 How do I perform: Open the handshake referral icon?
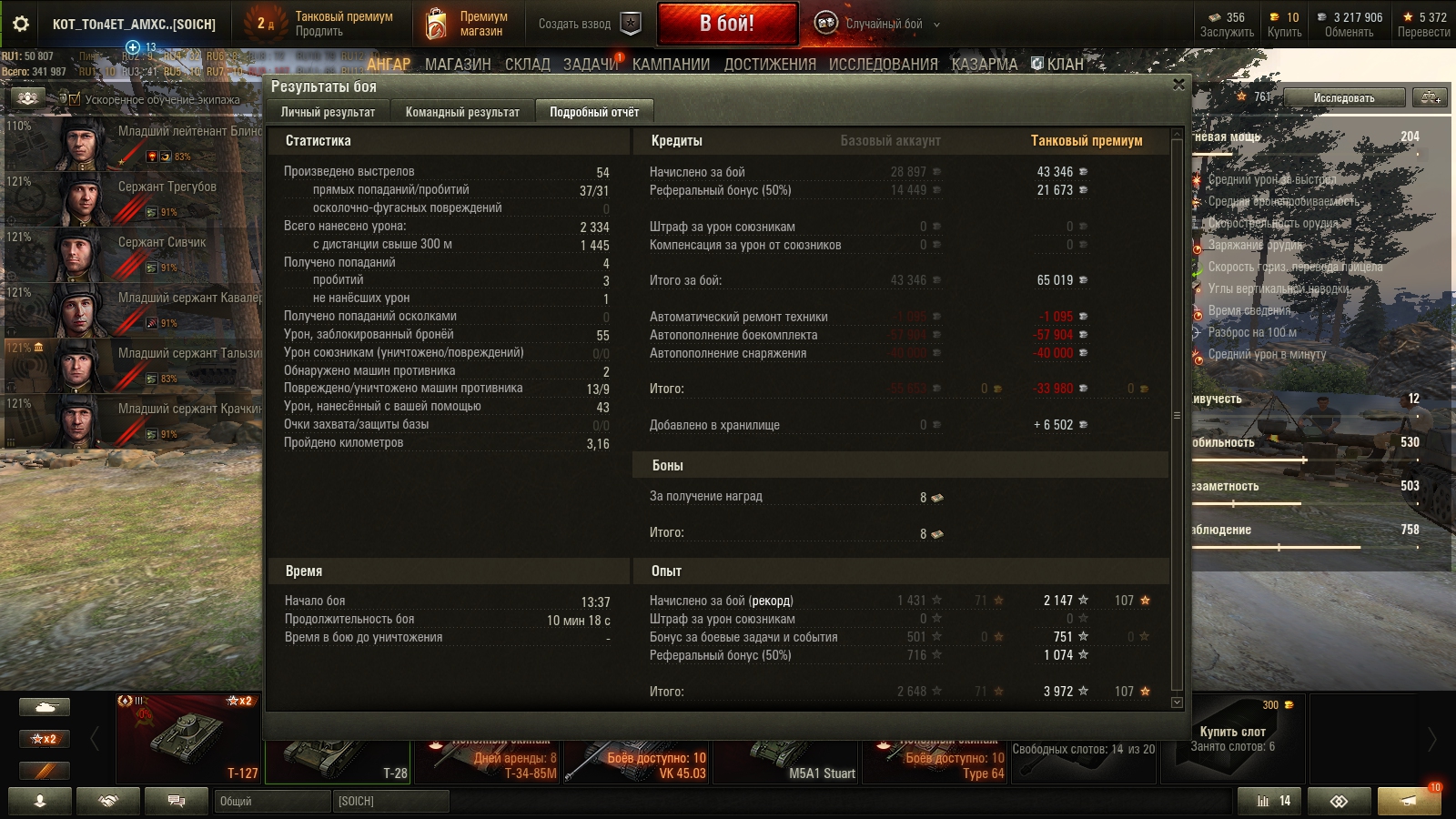(x=108, y=801)
